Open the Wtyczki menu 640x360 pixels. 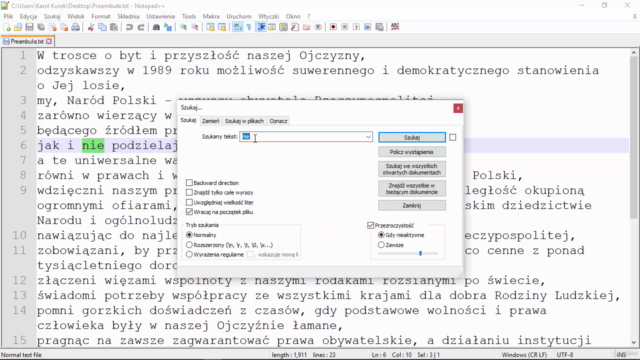[x=268, y=16]
